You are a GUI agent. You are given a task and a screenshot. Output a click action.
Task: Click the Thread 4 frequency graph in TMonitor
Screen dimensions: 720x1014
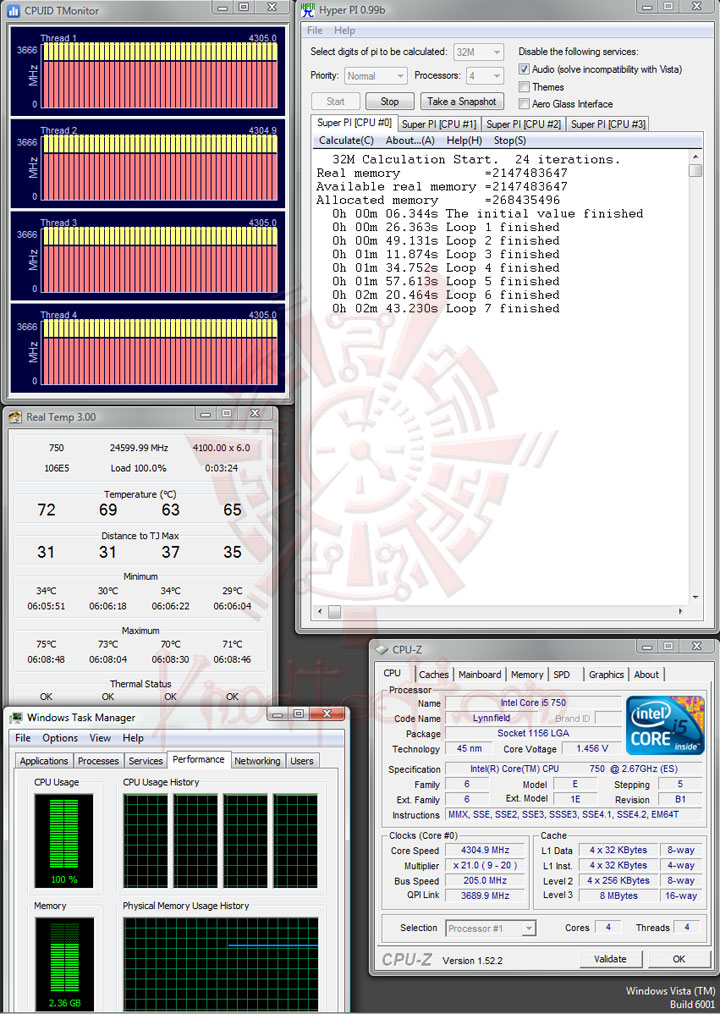[160, 352]
